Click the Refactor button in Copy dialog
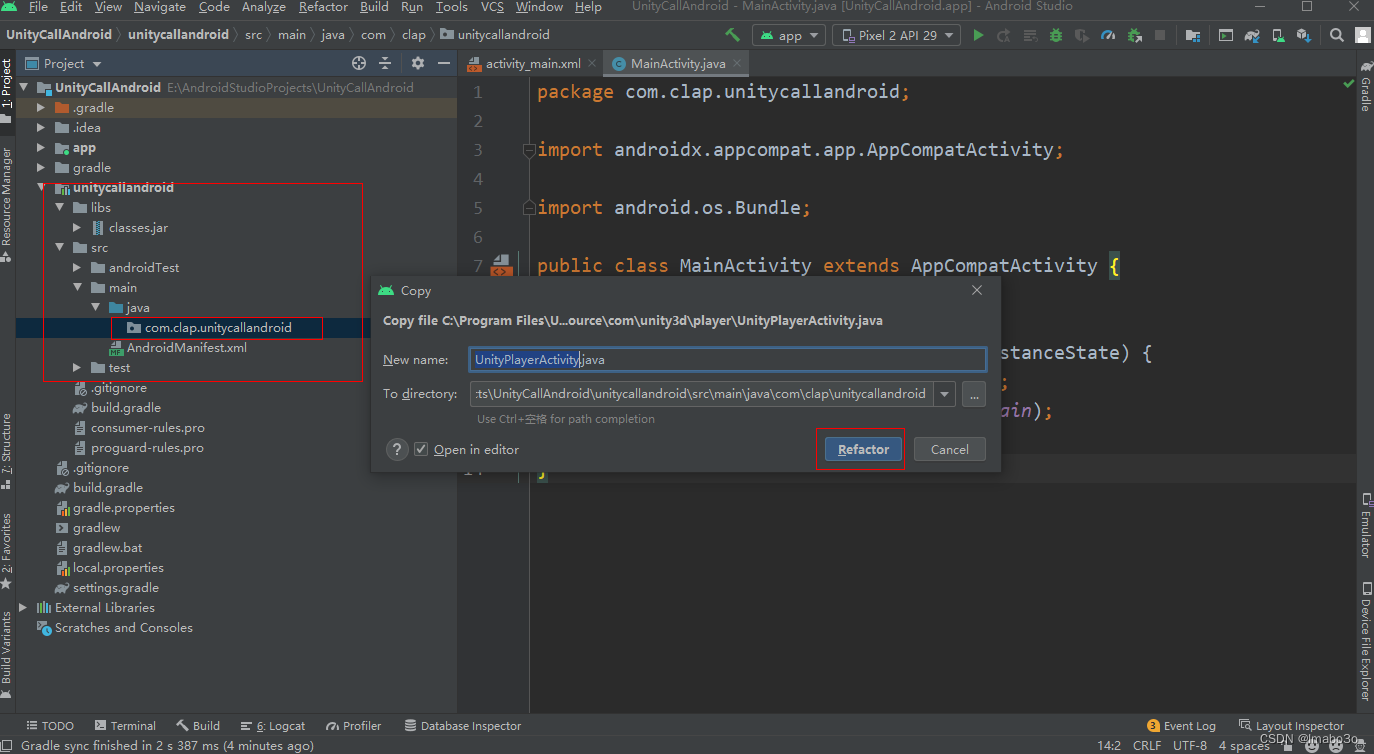 coord(863,449)
